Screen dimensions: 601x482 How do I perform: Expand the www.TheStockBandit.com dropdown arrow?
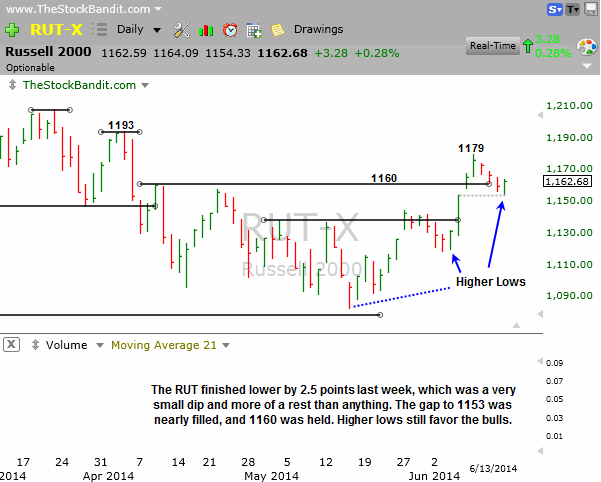point(158,9)
